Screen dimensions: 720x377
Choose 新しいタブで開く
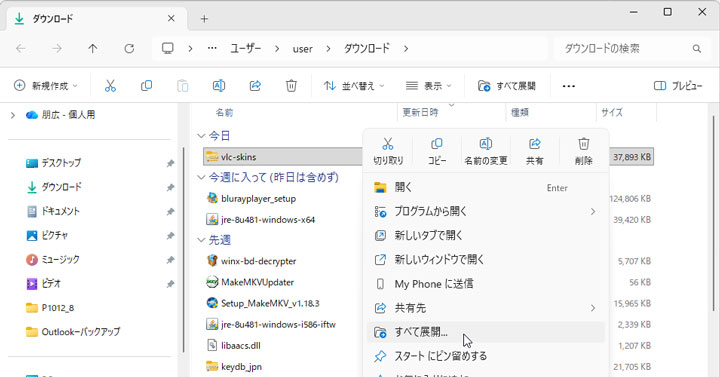coord(486,236)
